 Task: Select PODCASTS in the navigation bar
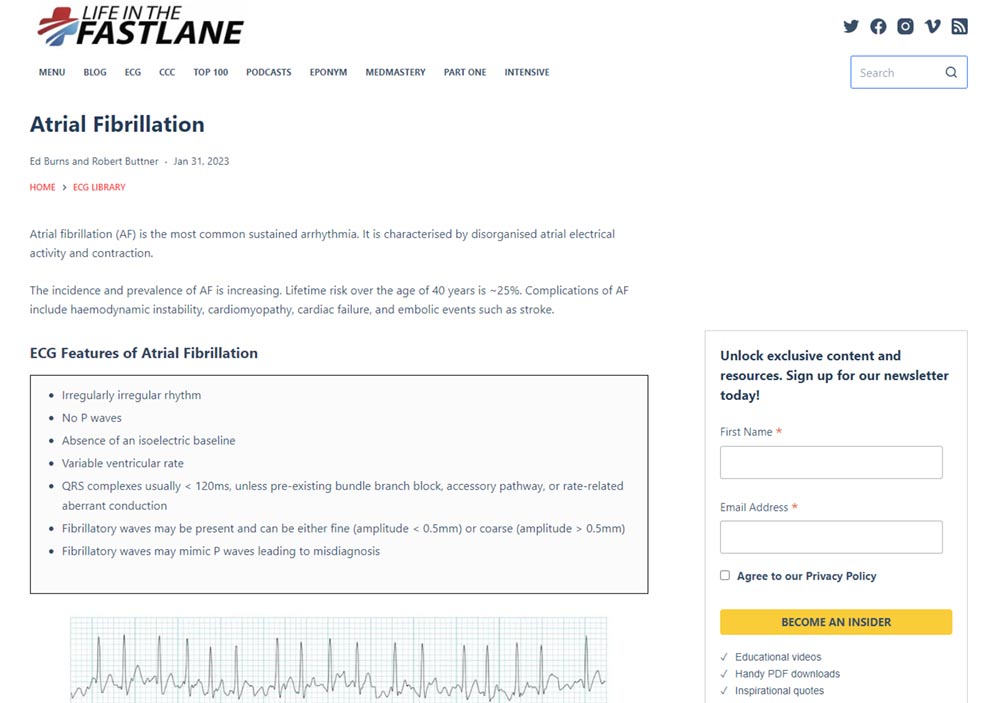269,72
